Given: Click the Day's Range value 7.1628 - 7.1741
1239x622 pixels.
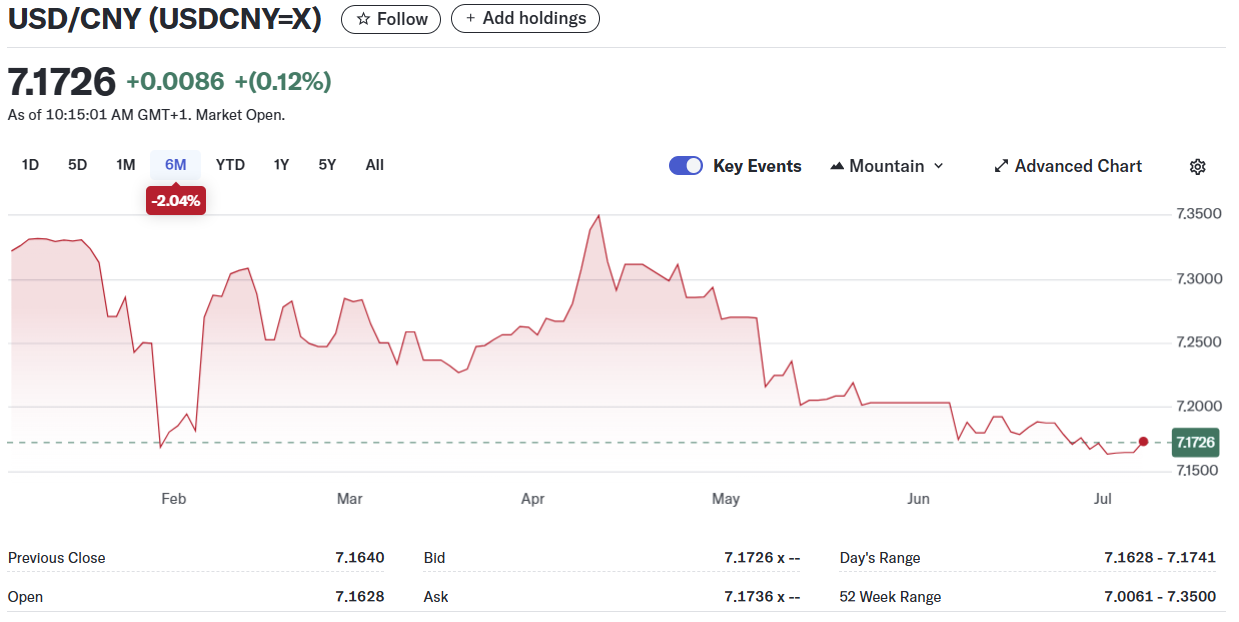Looking at the screenshot, I should pyautogui.click(x=1160, y=558).
